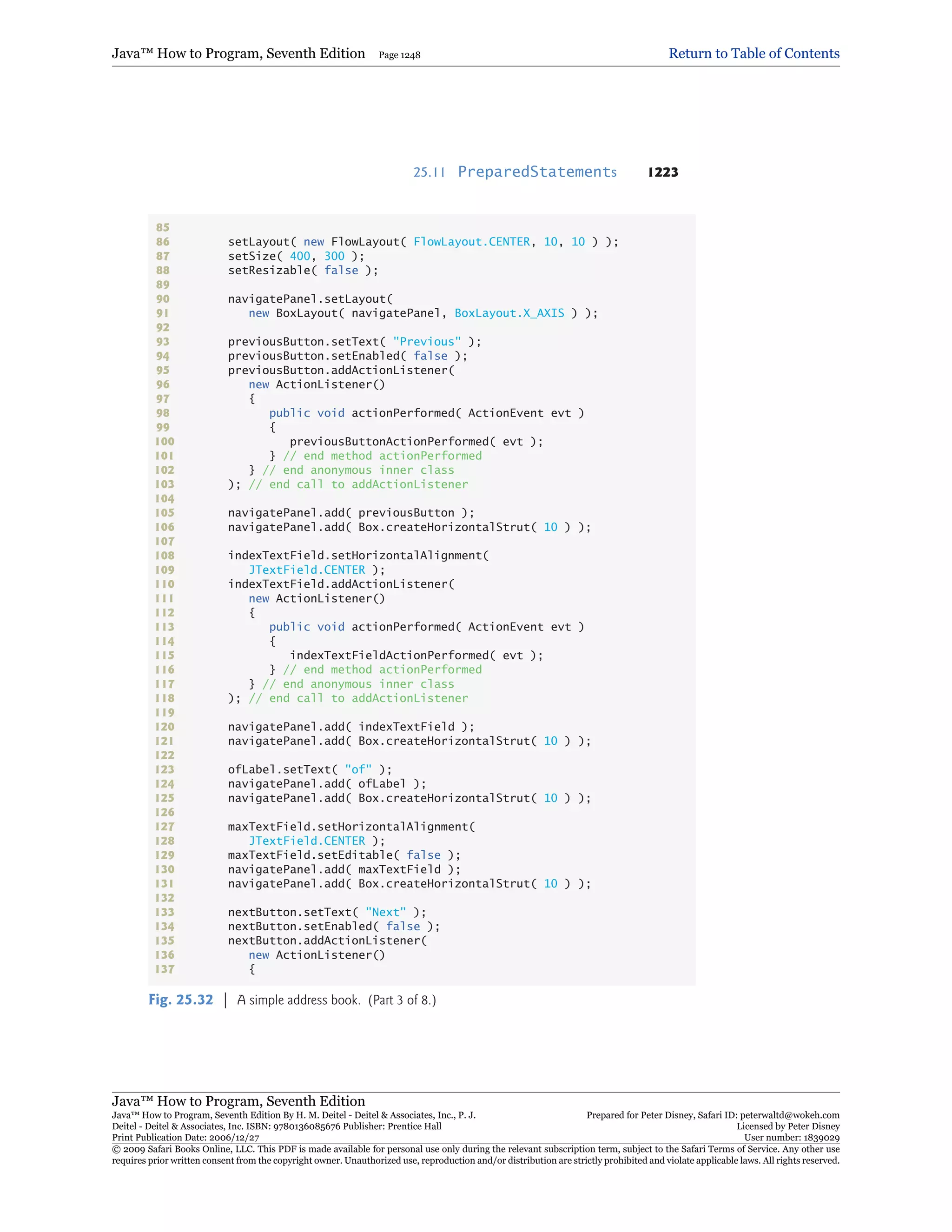Click the header title Java How to Program
Image resolution: width=952 pixels, height=1232 pixels.
238,53
